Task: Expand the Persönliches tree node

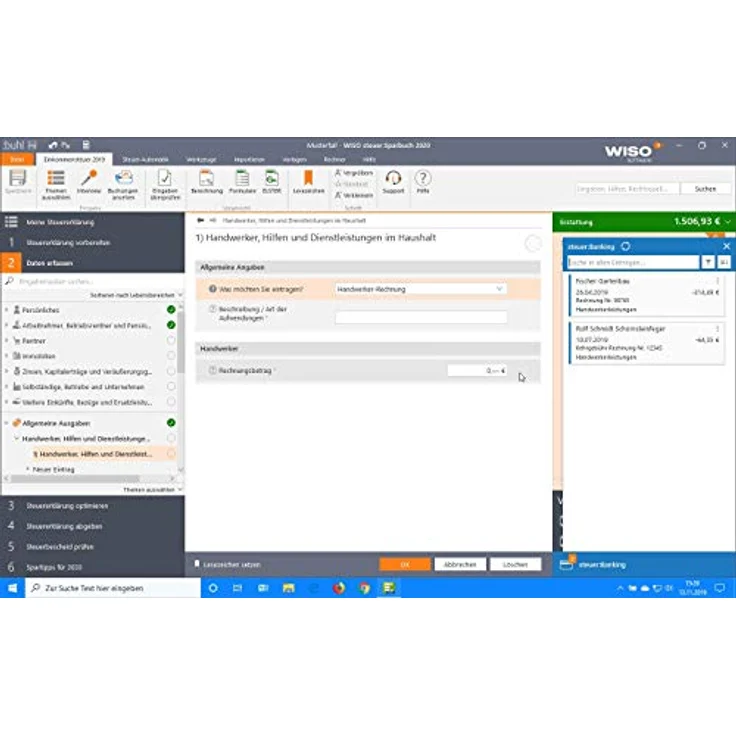Action: tap(6, 310)
